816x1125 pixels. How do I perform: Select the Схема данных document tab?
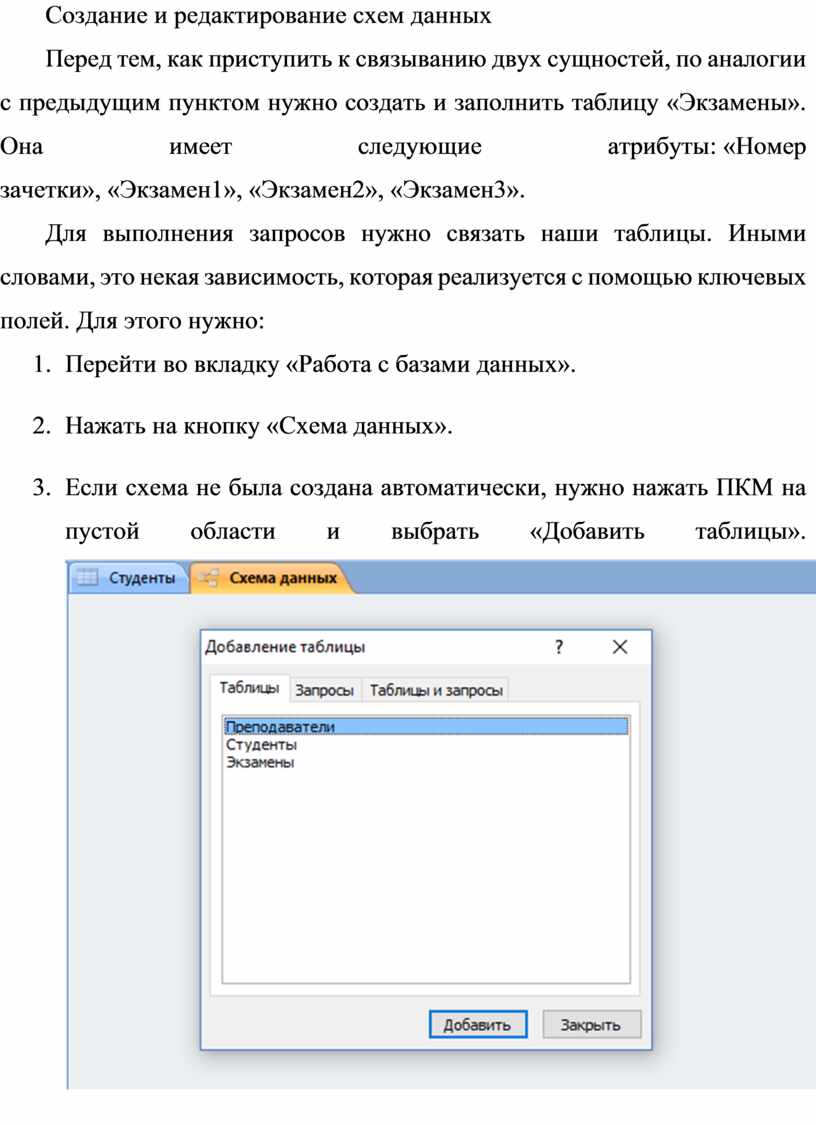pos(272,578)
